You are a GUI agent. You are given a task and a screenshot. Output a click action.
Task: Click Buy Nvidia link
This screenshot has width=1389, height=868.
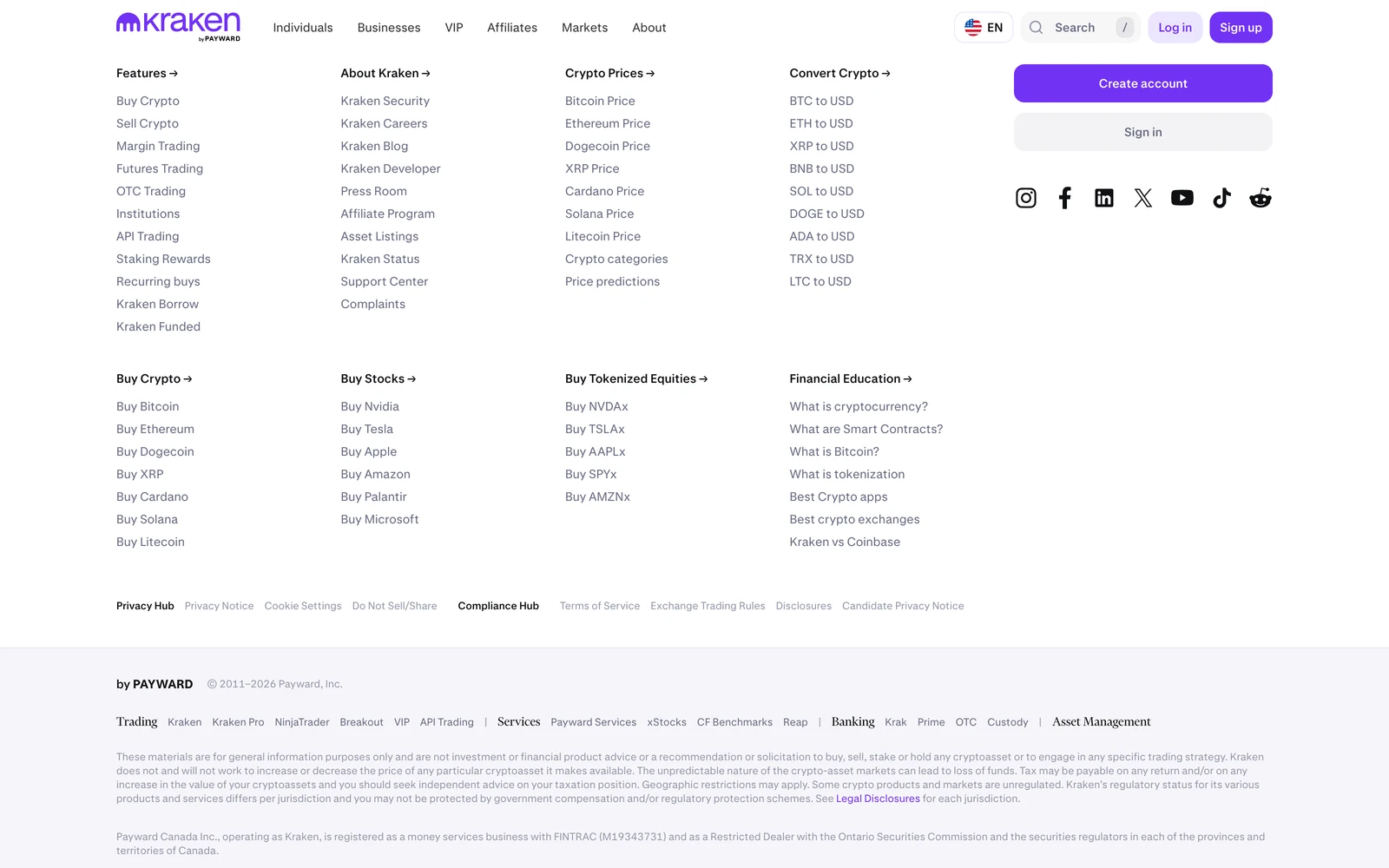click(x=370, y=406)
